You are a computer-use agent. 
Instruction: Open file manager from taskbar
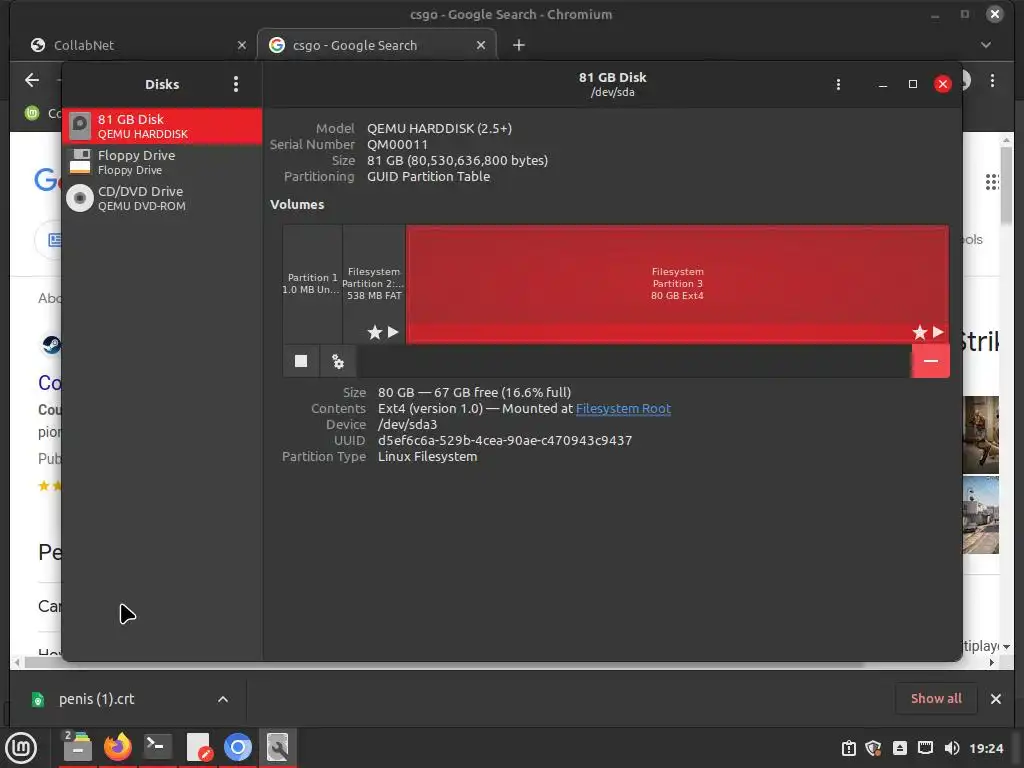point(77,747)
